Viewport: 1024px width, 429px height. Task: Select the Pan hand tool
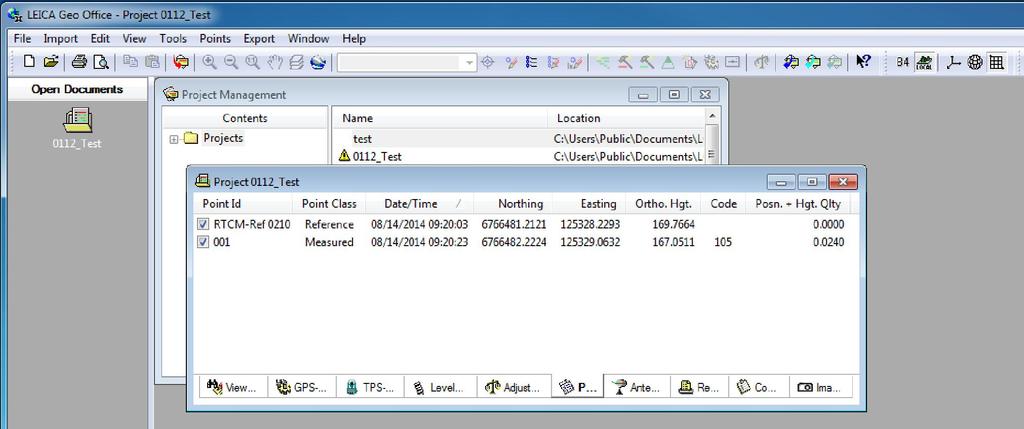[x=274, y=62]
